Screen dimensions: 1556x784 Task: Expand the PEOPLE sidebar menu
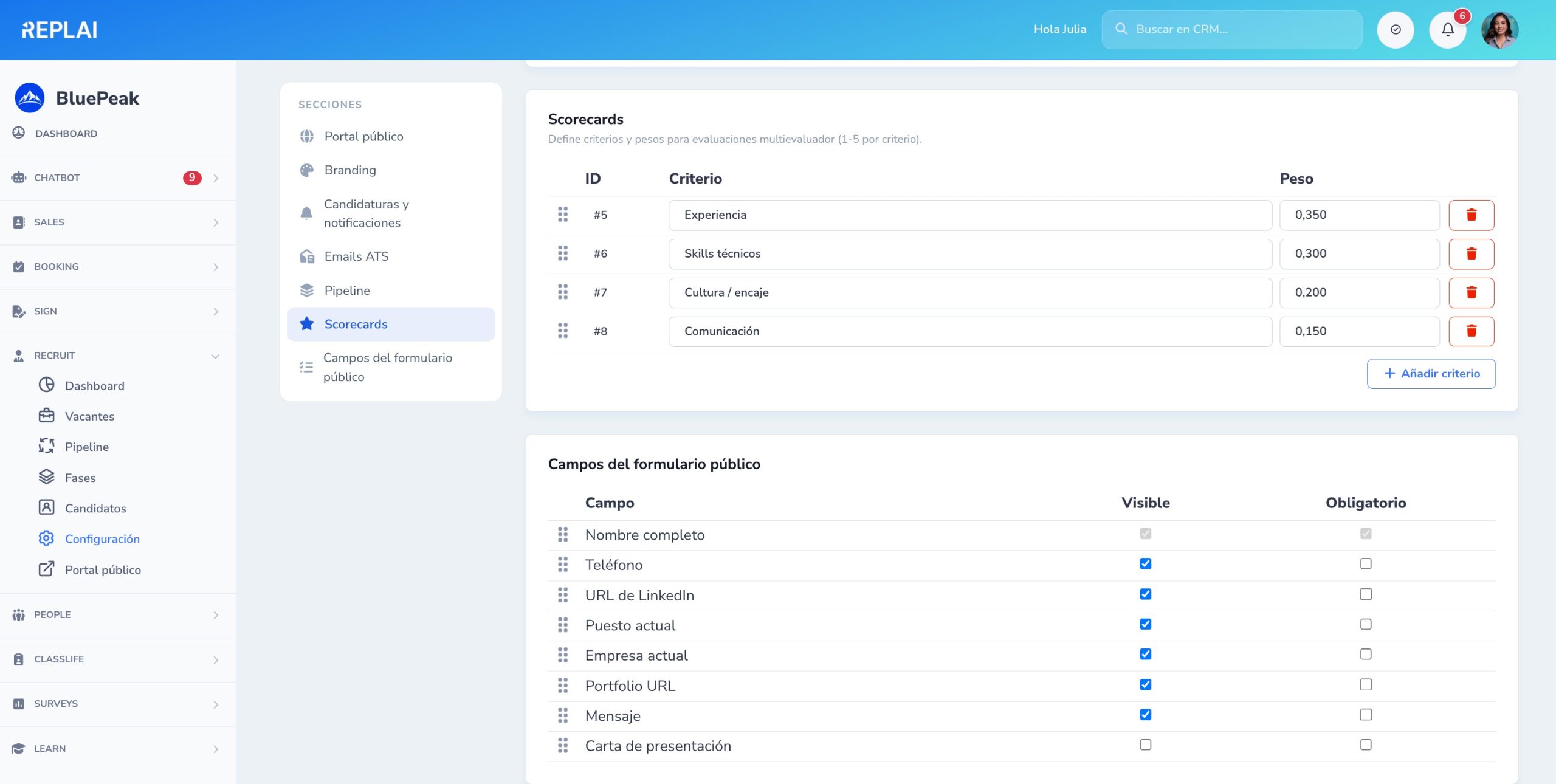pyautogui.click(x=118, y=615)
